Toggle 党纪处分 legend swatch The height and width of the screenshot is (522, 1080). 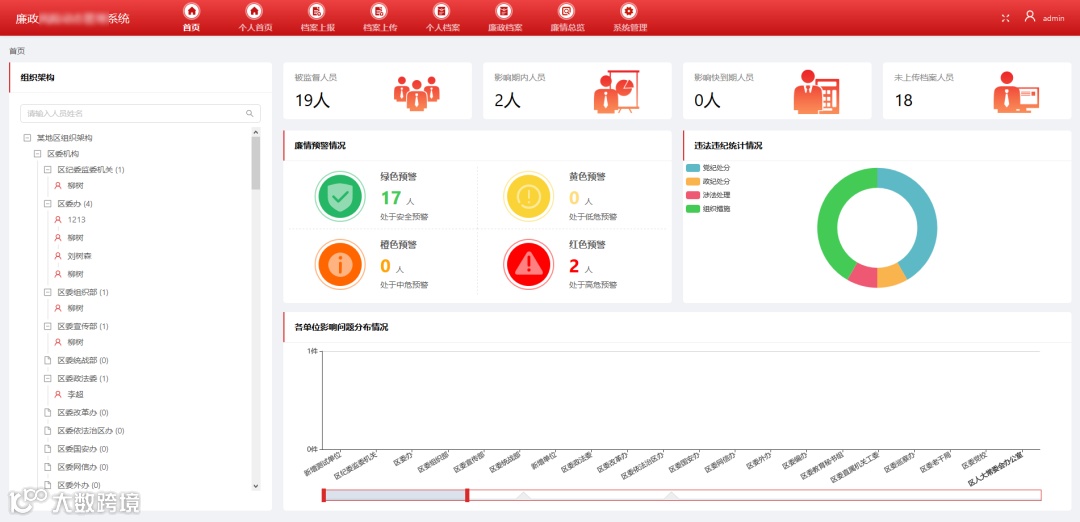click(693, 168)
